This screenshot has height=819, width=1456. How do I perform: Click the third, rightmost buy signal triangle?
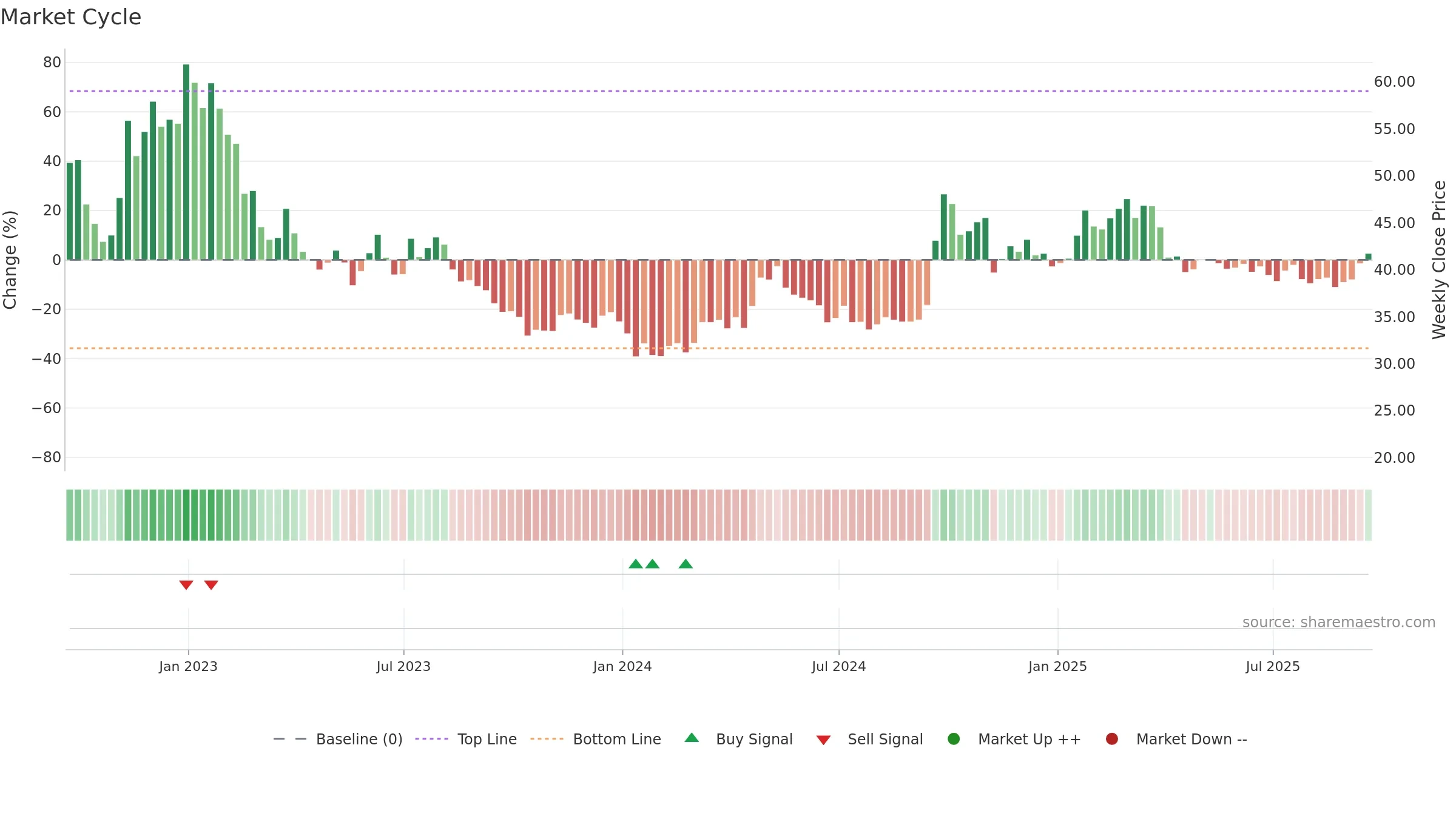(x=686, y=564)
